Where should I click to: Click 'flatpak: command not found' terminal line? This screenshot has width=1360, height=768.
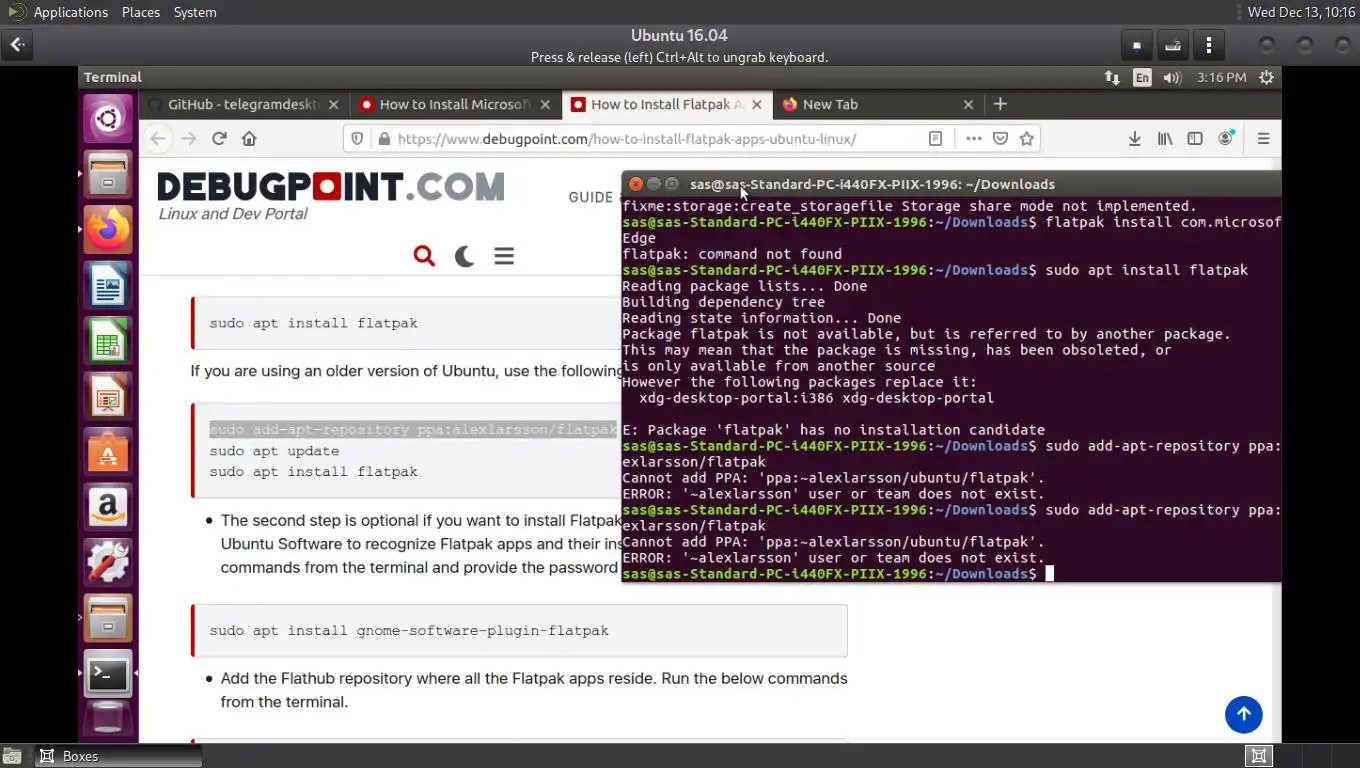[x=732, y=254]
